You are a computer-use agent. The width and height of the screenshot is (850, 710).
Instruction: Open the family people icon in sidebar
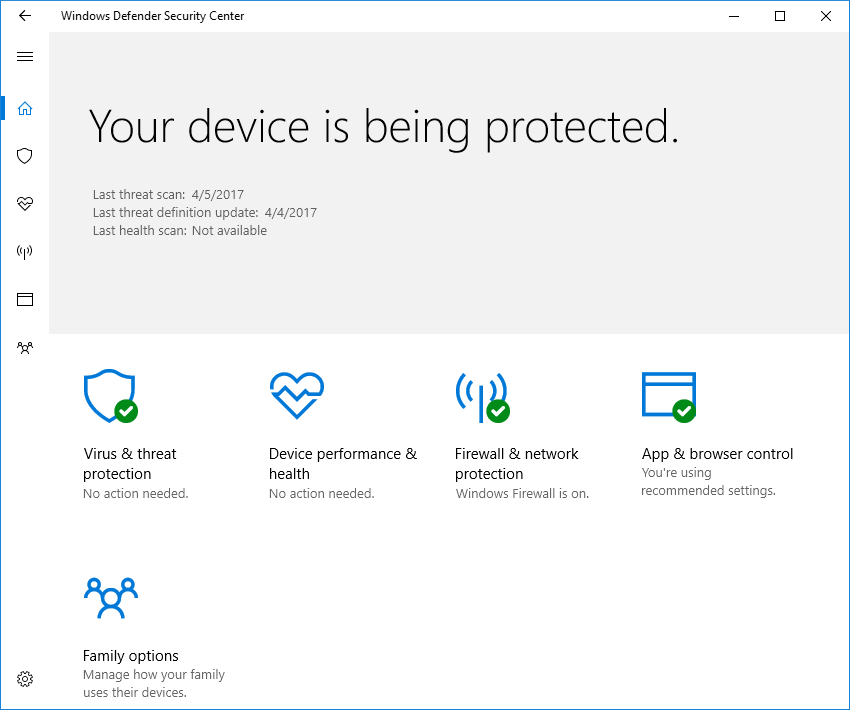click(x=25, y=347)
